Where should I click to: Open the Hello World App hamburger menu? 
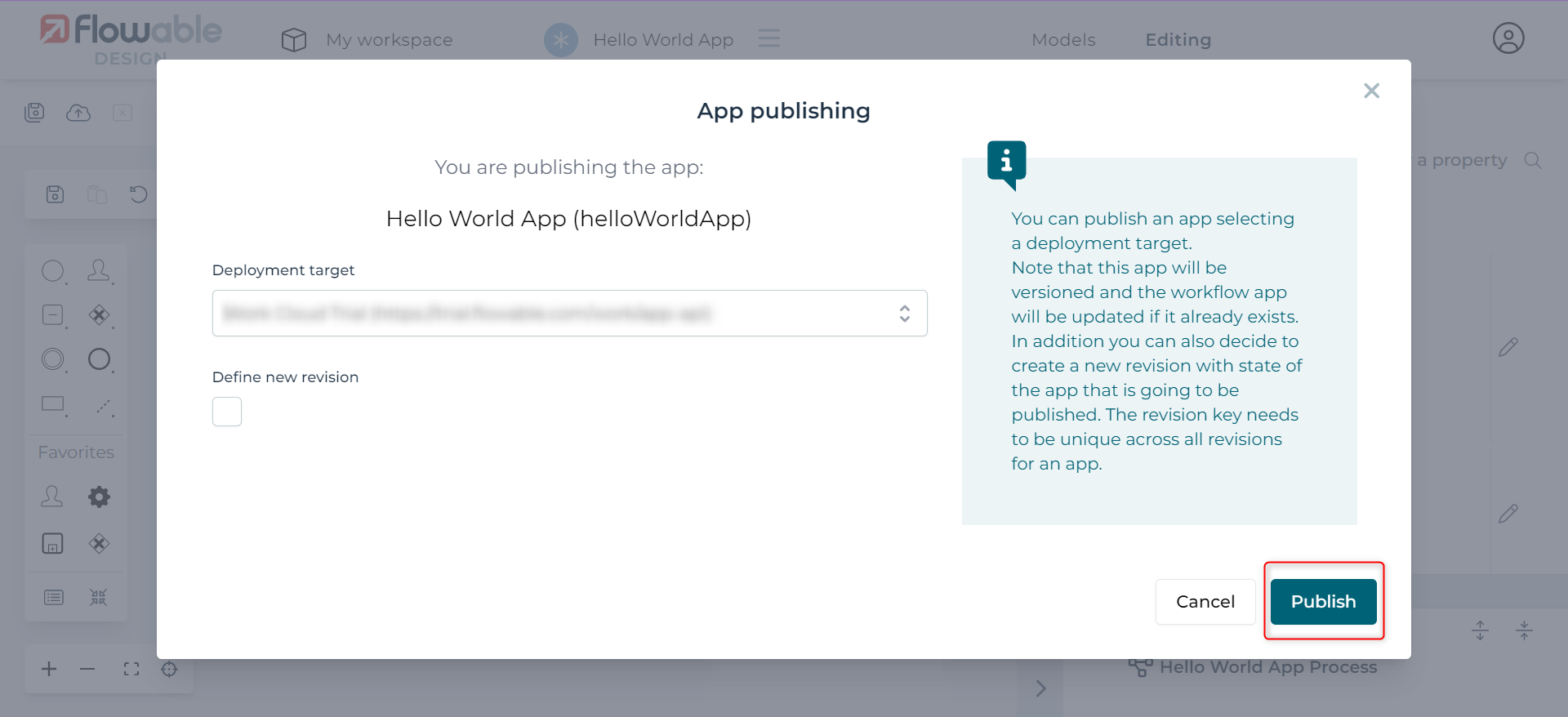(768, 38)
